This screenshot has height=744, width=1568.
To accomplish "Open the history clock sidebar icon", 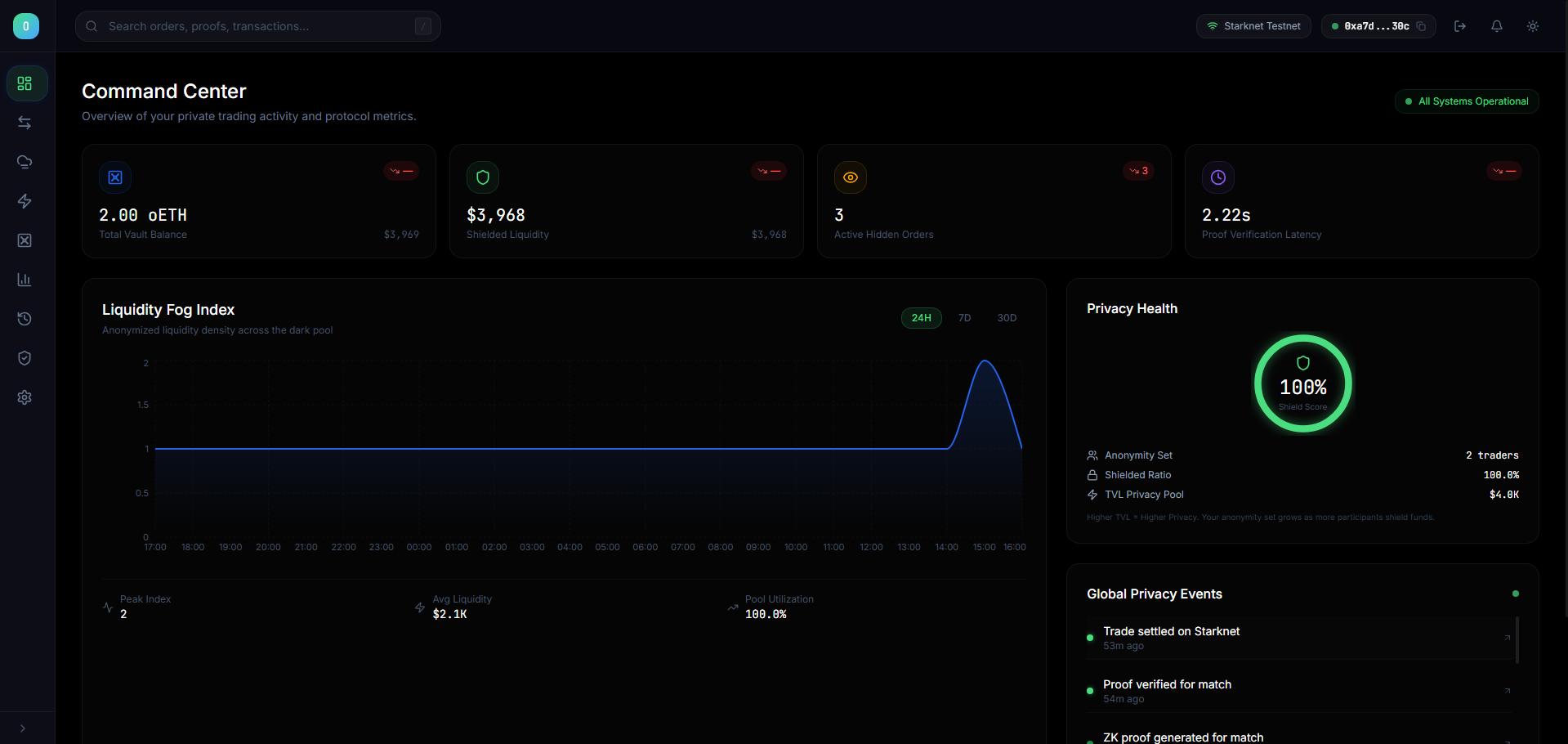I will click(25, 319).
